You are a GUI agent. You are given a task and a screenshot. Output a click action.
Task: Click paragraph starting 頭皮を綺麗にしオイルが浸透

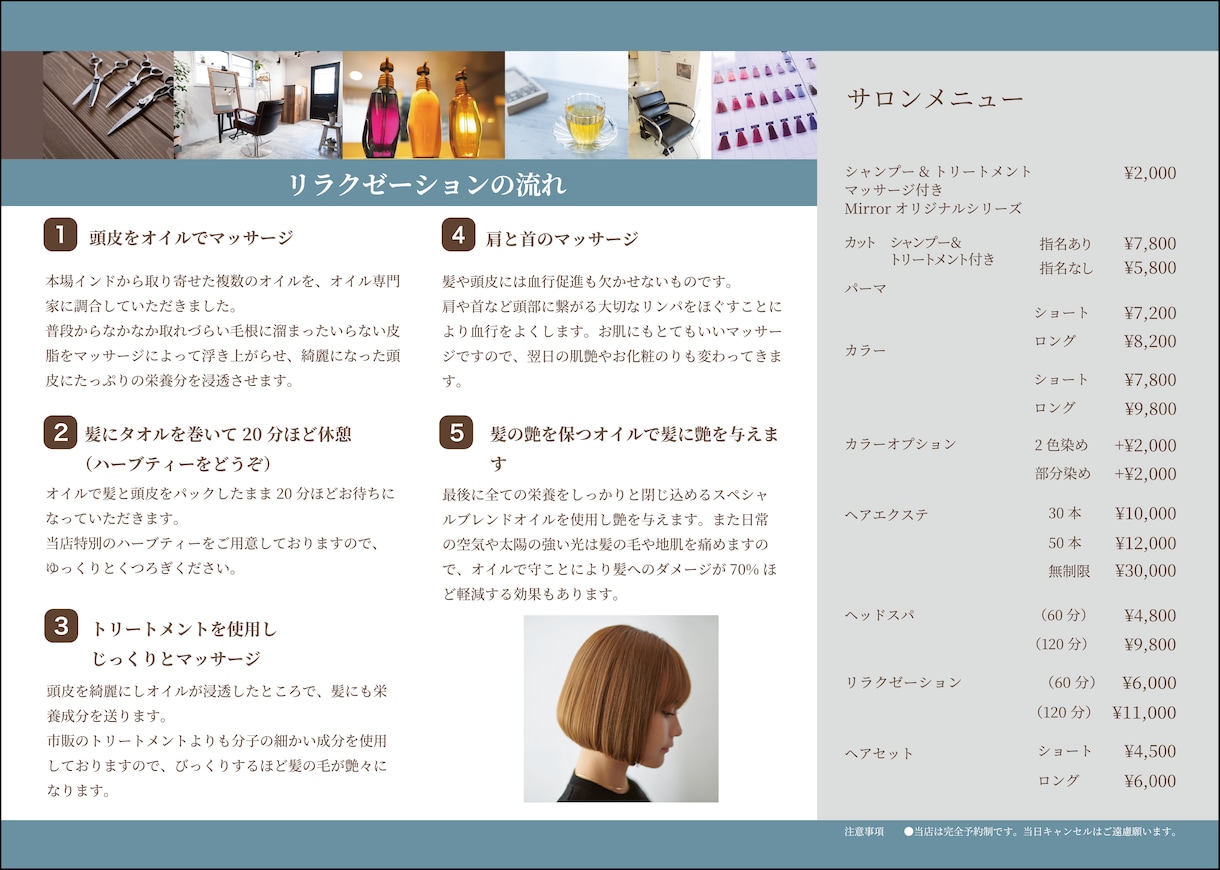pyautogui.click(x=216, y=741)
